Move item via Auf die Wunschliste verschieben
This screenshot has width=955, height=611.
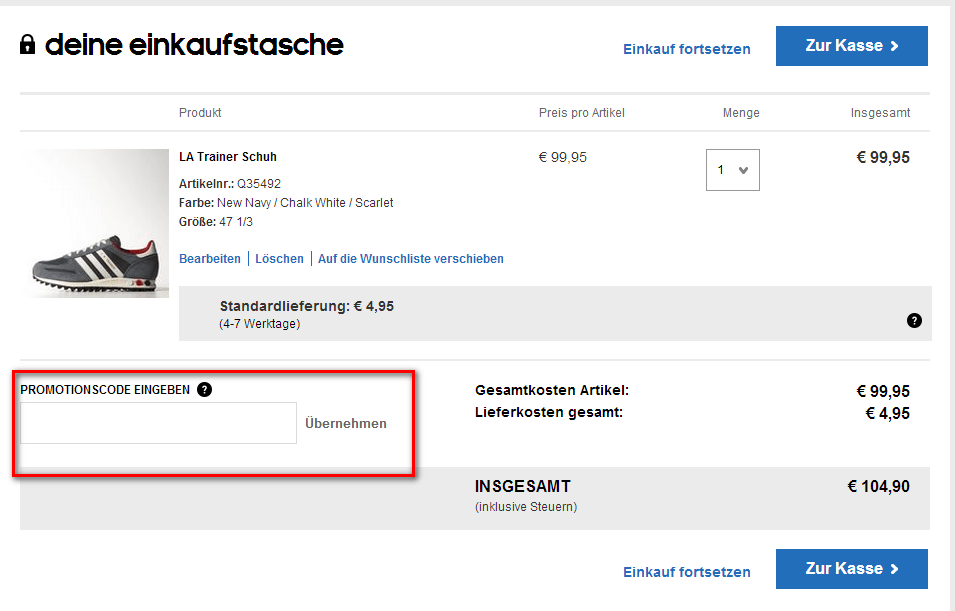[410, 258]
